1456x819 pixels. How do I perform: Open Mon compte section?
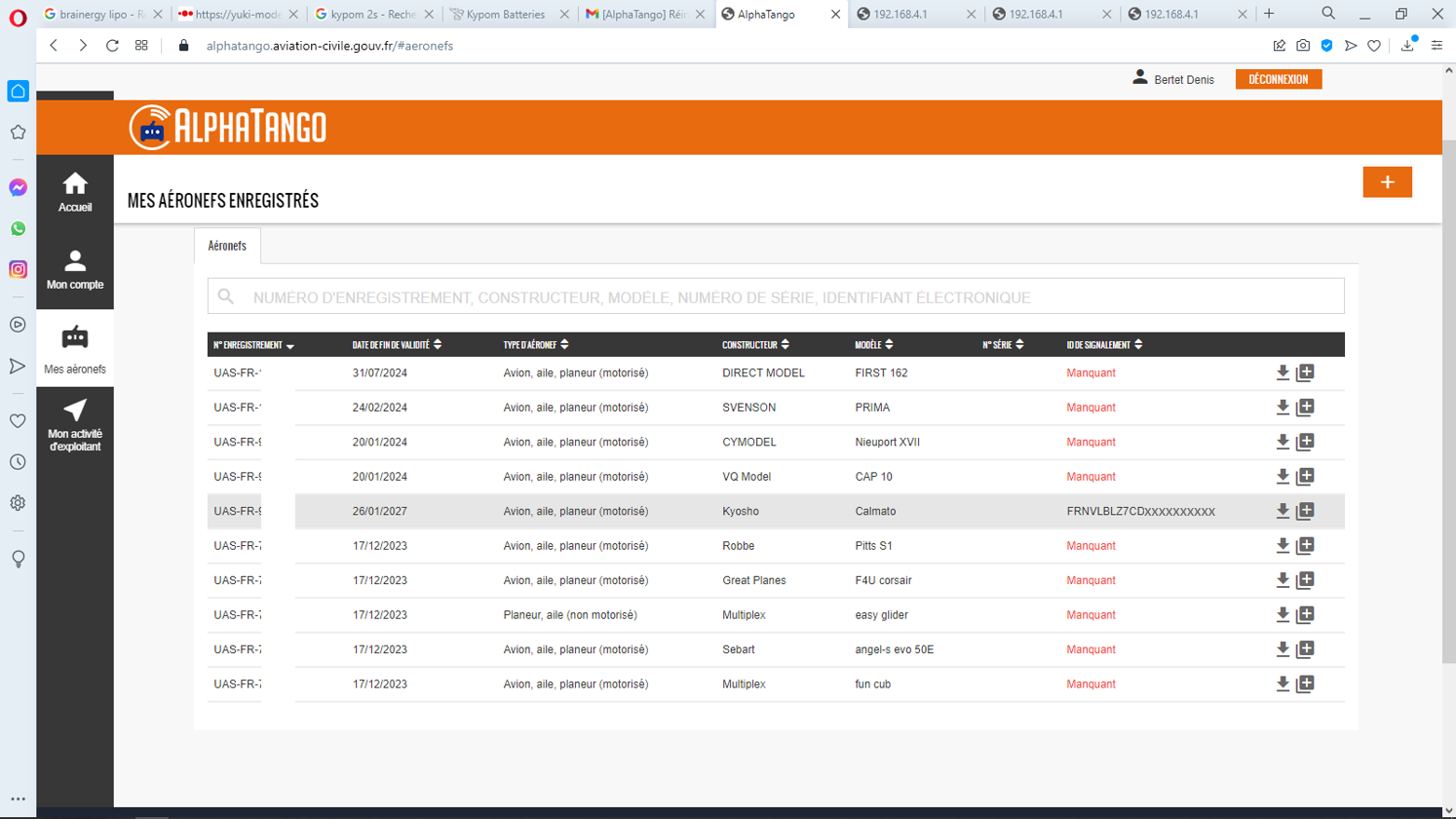[75, 270]
